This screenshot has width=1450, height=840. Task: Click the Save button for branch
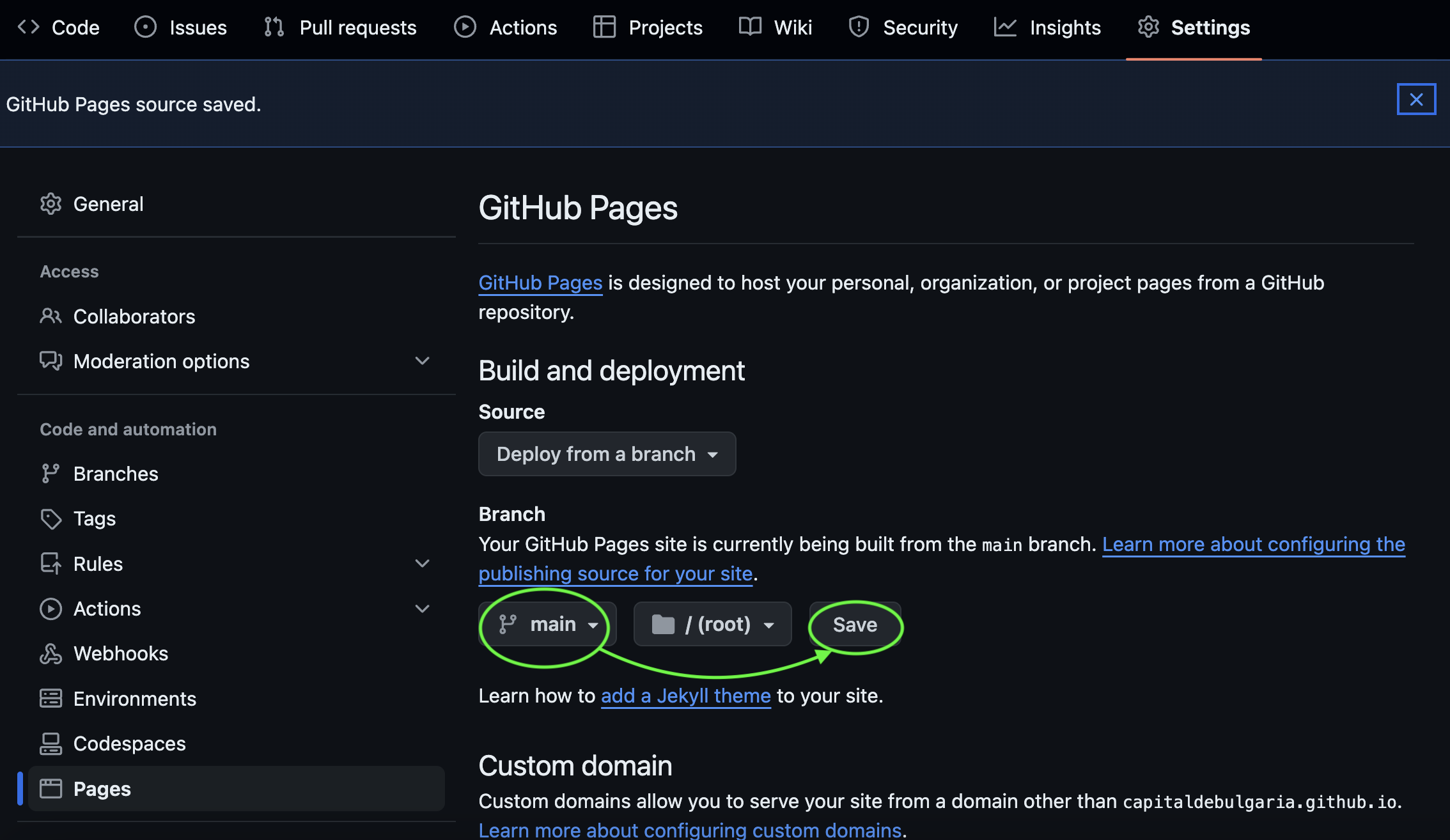855,624
